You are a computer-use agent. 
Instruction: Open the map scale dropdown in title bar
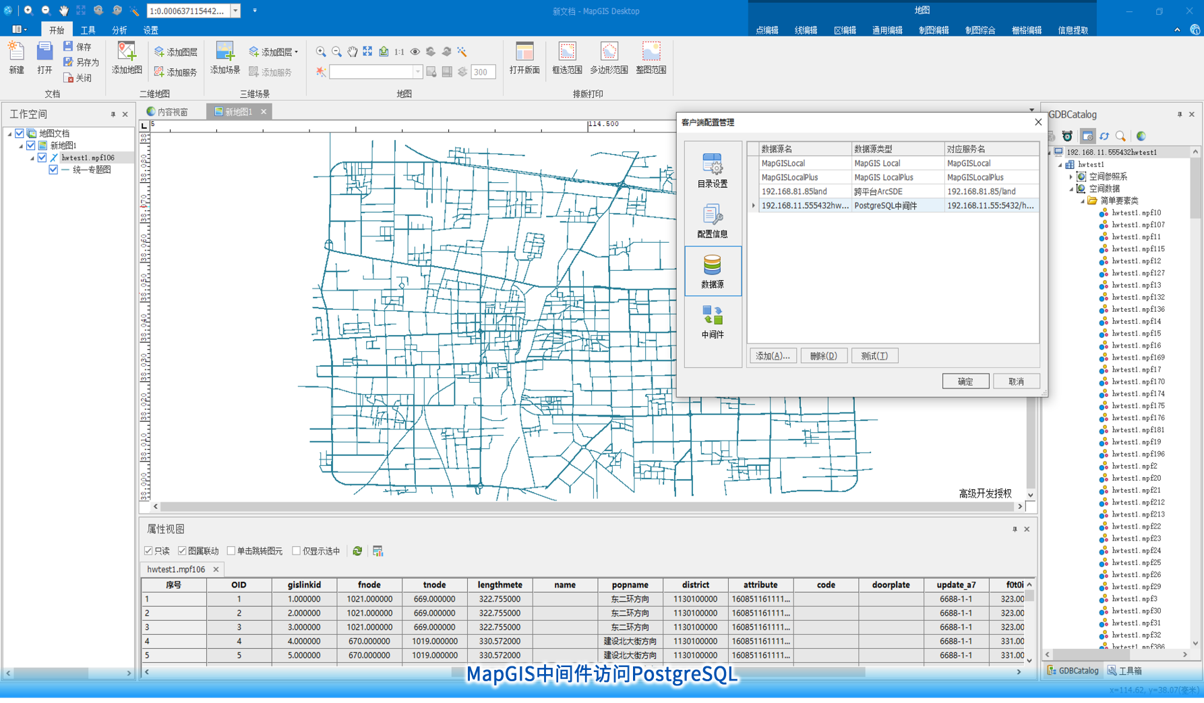tap(235, 11)
